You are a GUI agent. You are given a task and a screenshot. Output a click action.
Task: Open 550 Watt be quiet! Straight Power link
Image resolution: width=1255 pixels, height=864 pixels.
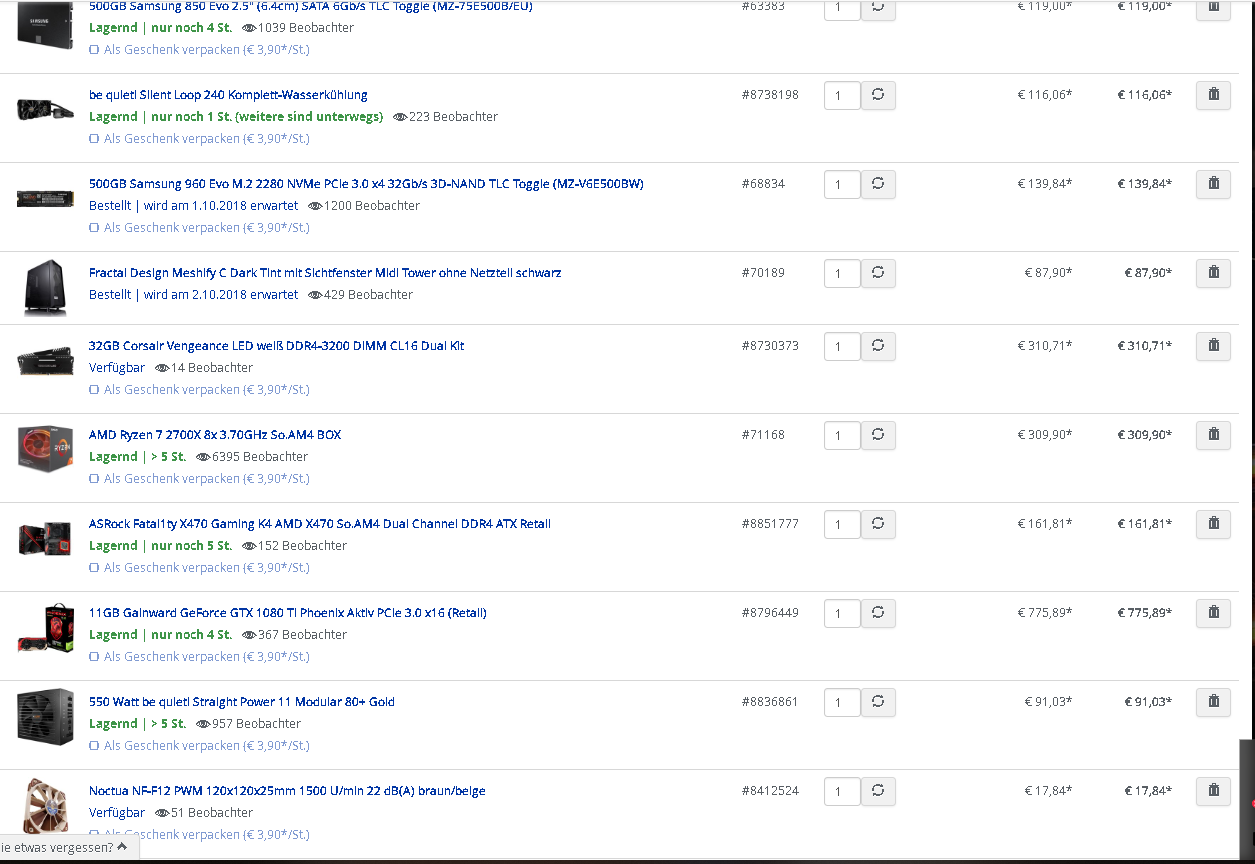(x=242, y=702)
